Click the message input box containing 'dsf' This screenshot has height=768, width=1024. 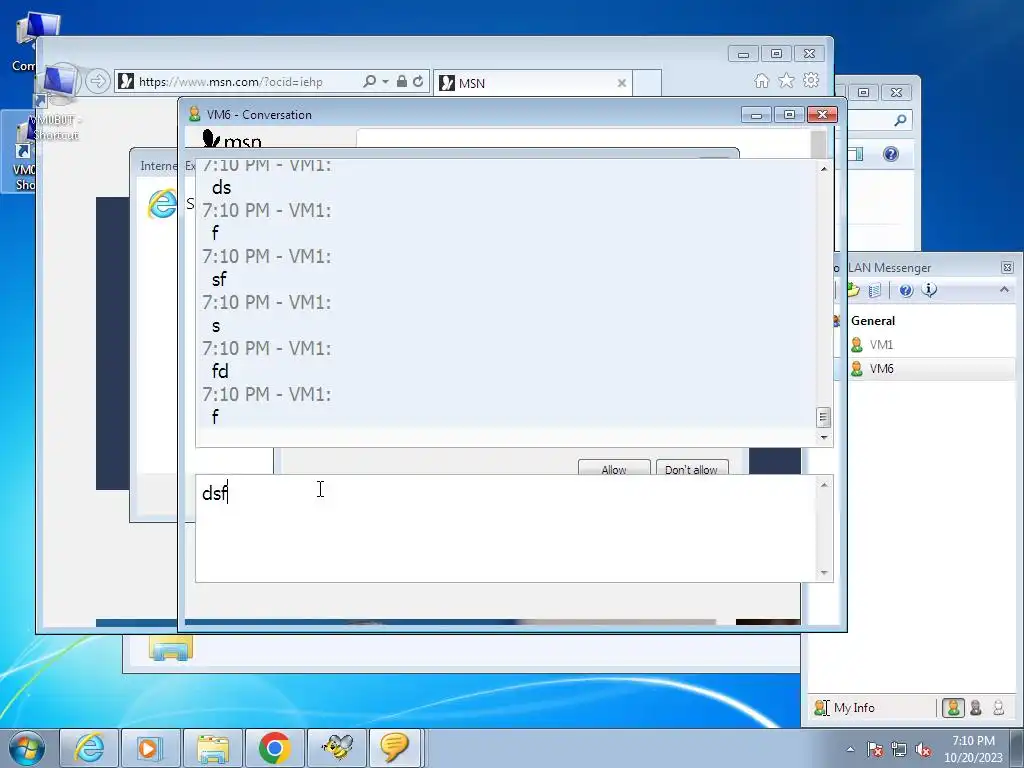pos(505,528)
